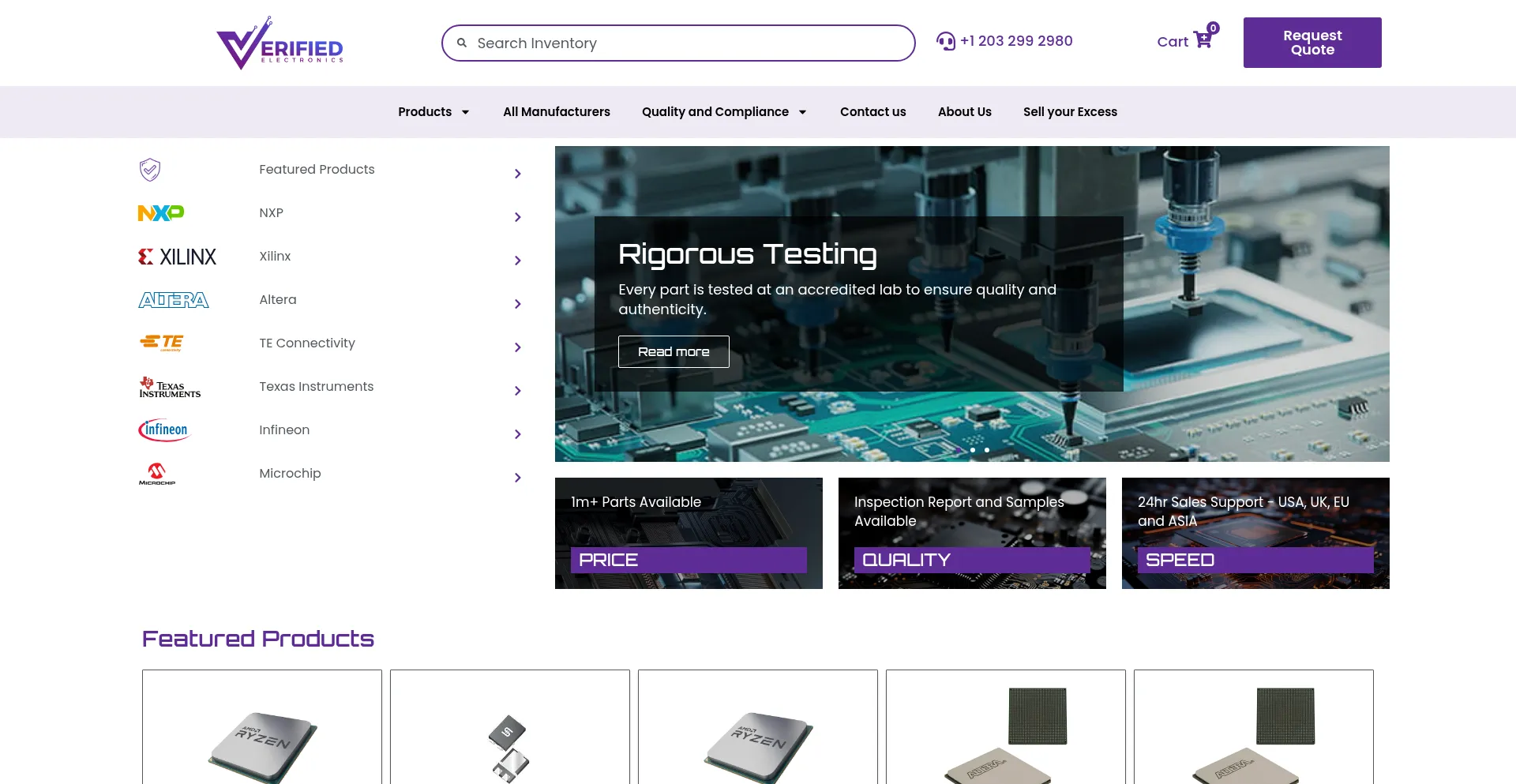
Task: Expand the NXP category arrow
Action: [518, 217]
